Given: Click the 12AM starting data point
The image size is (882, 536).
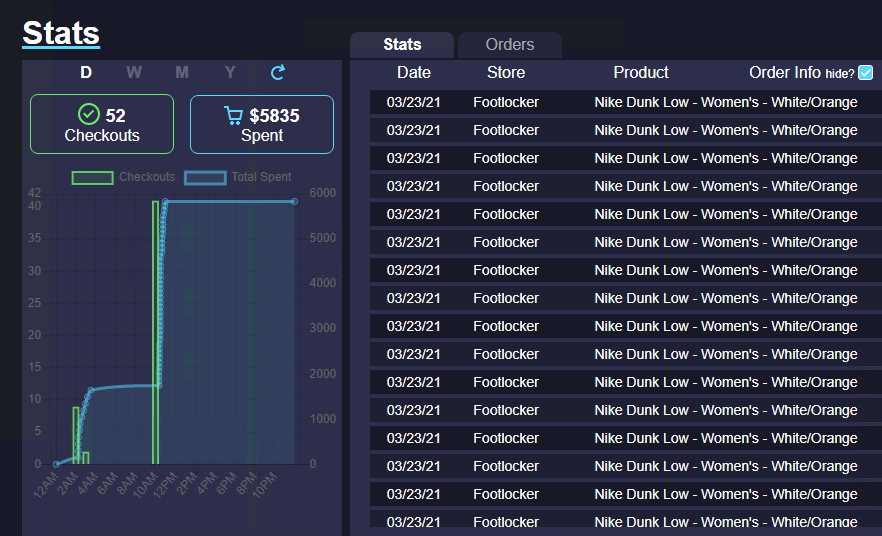Looking at the screenshot, I should pyautogui.click(x=56, y=464).
